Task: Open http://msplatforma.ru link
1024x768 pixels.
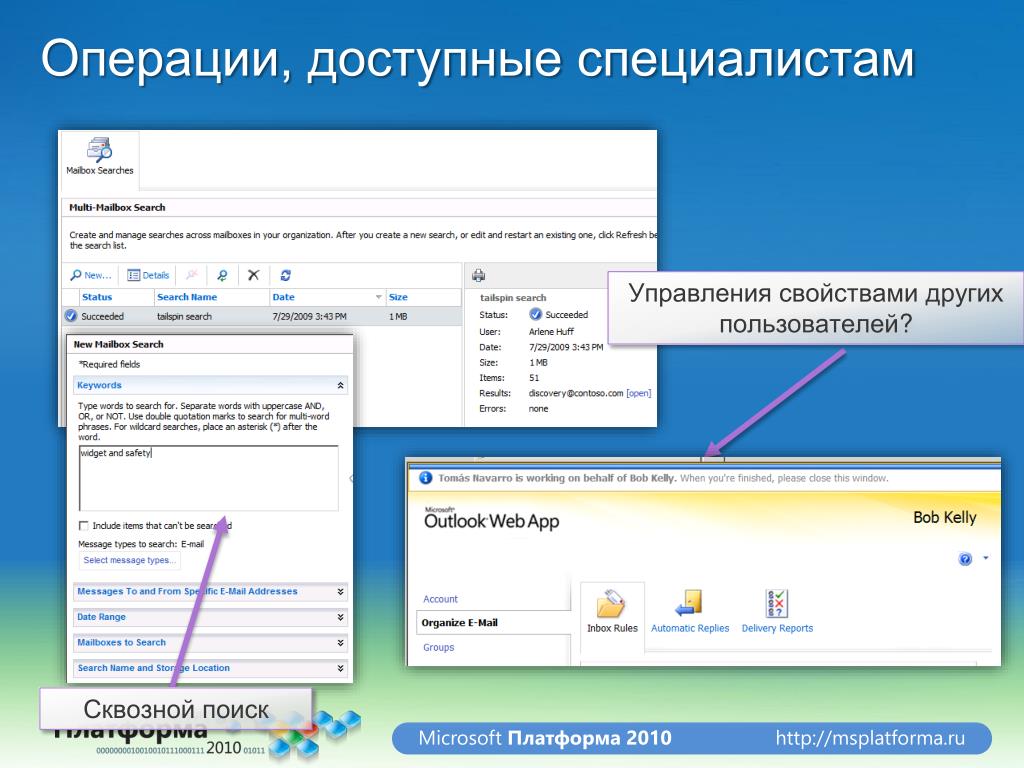Action: (x=870, y=738)
